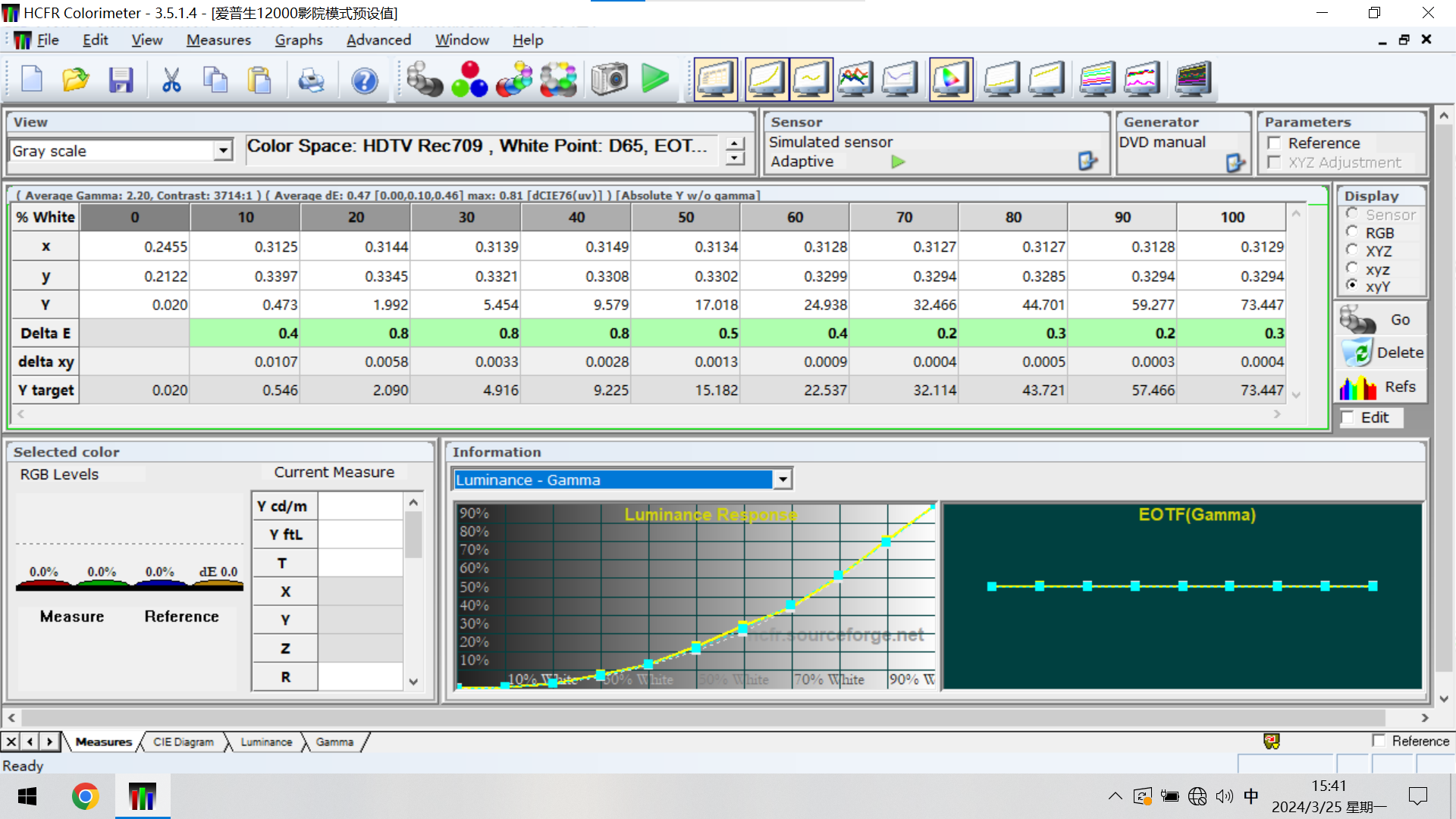Click the camera measurement icon
Viewport: 1456px width, 819px height.
point(610,79)
